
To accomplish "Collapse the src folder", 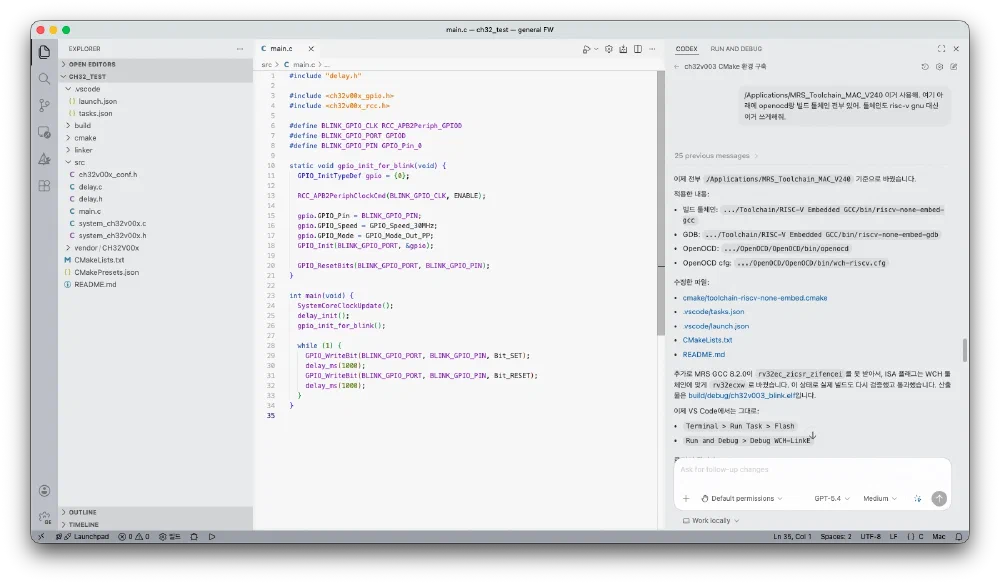I will click(78, 162).
